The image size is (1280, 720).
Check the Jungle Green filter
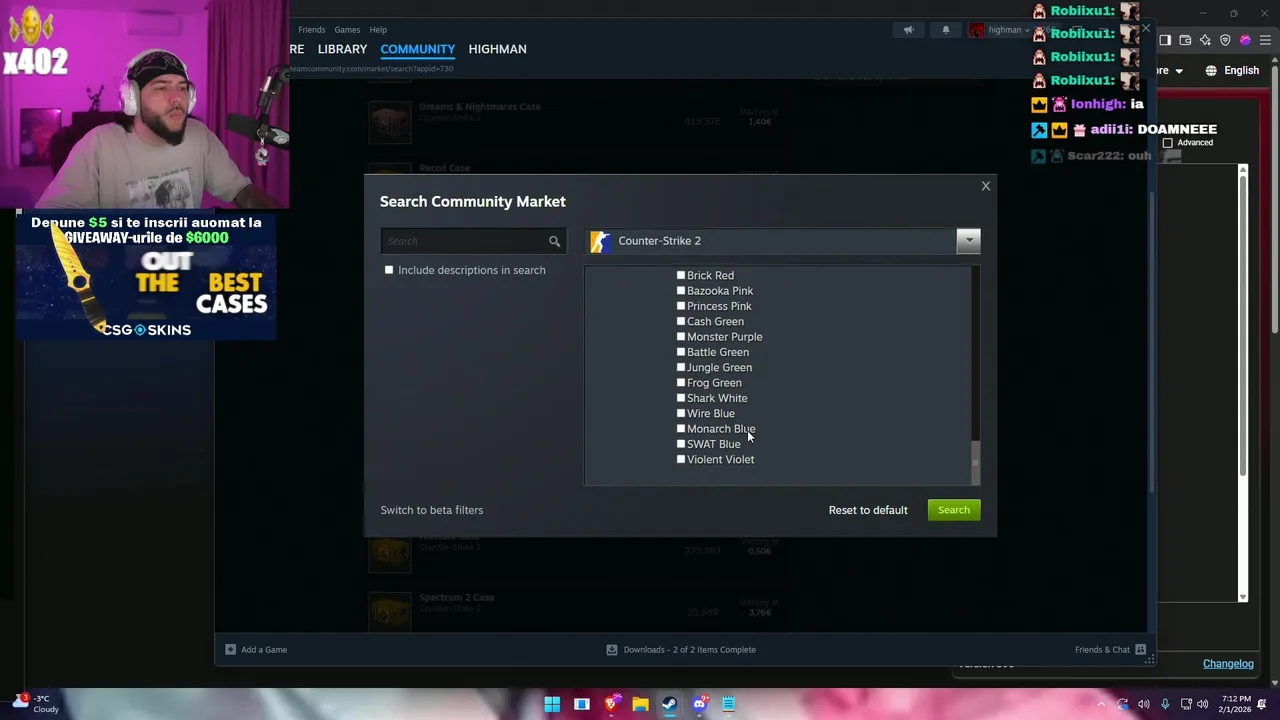[681, 367]
